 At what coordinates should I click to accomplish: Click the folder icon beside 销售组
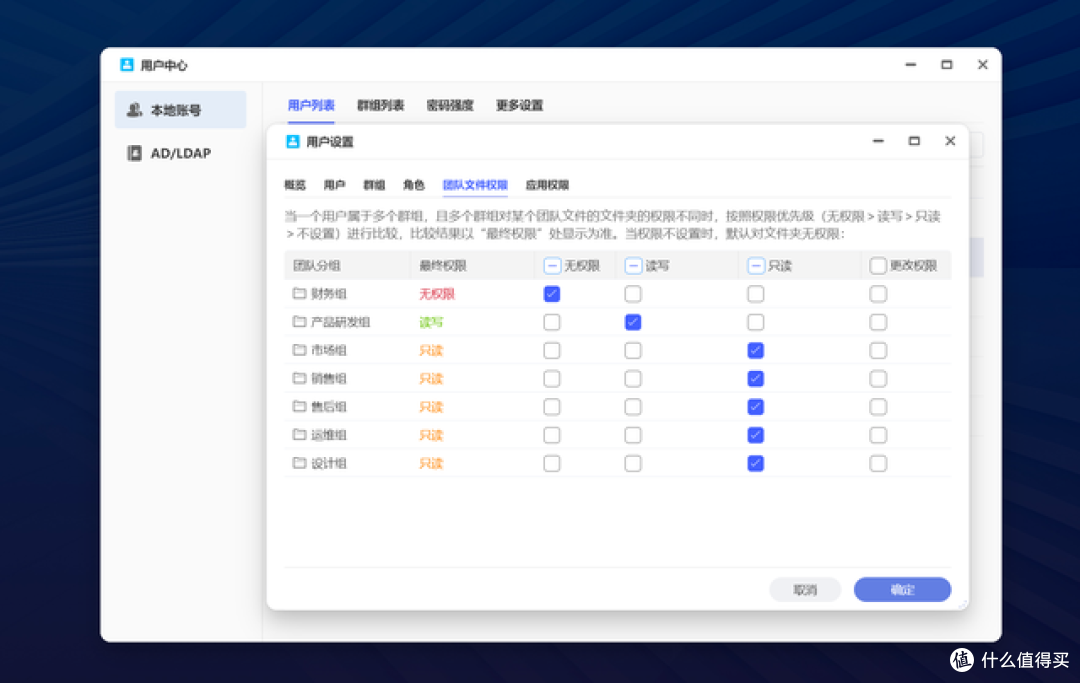[x=299, y=379]
